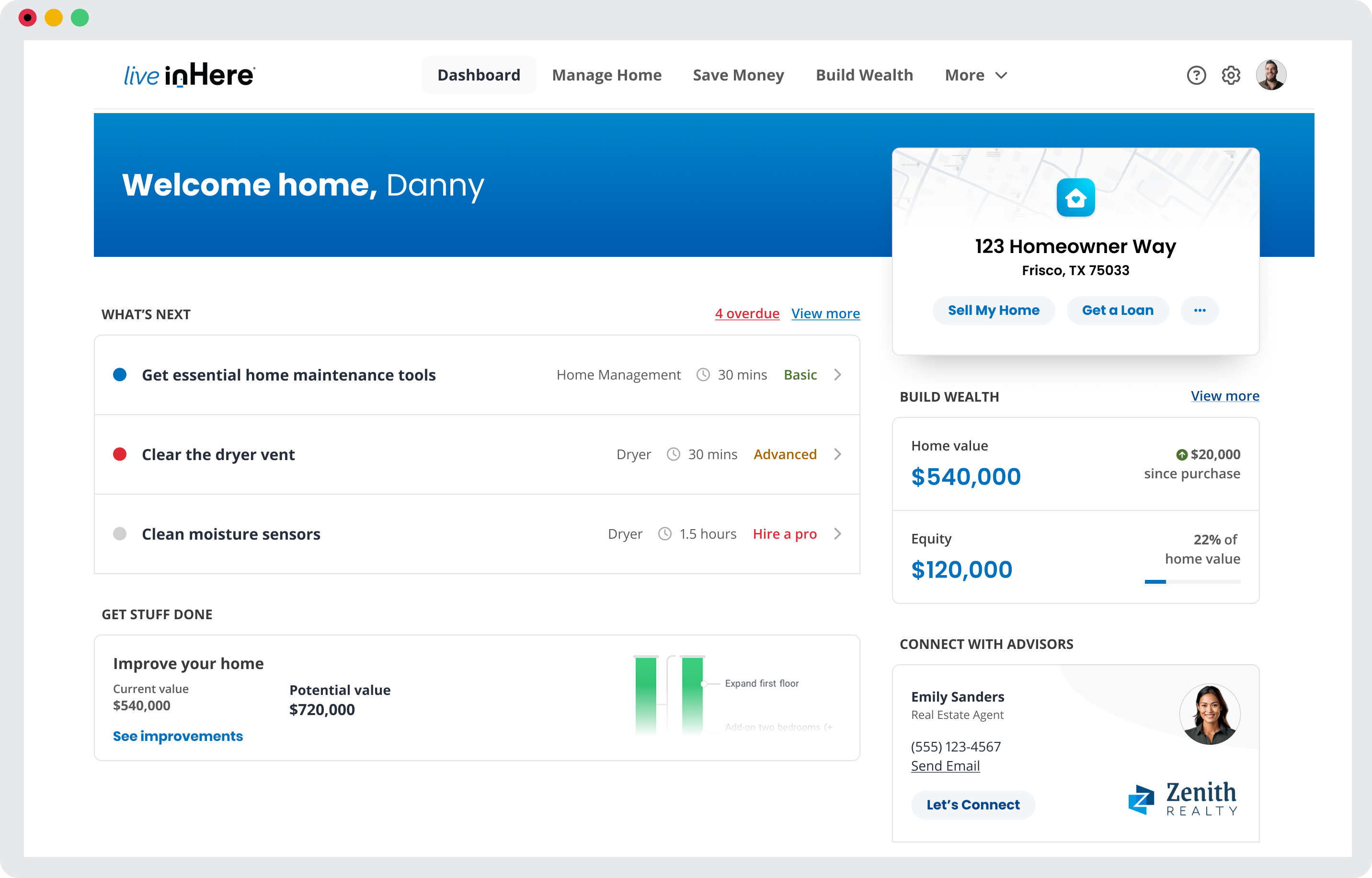Open settings gear icon
1372x878 pixels.
1231,75
